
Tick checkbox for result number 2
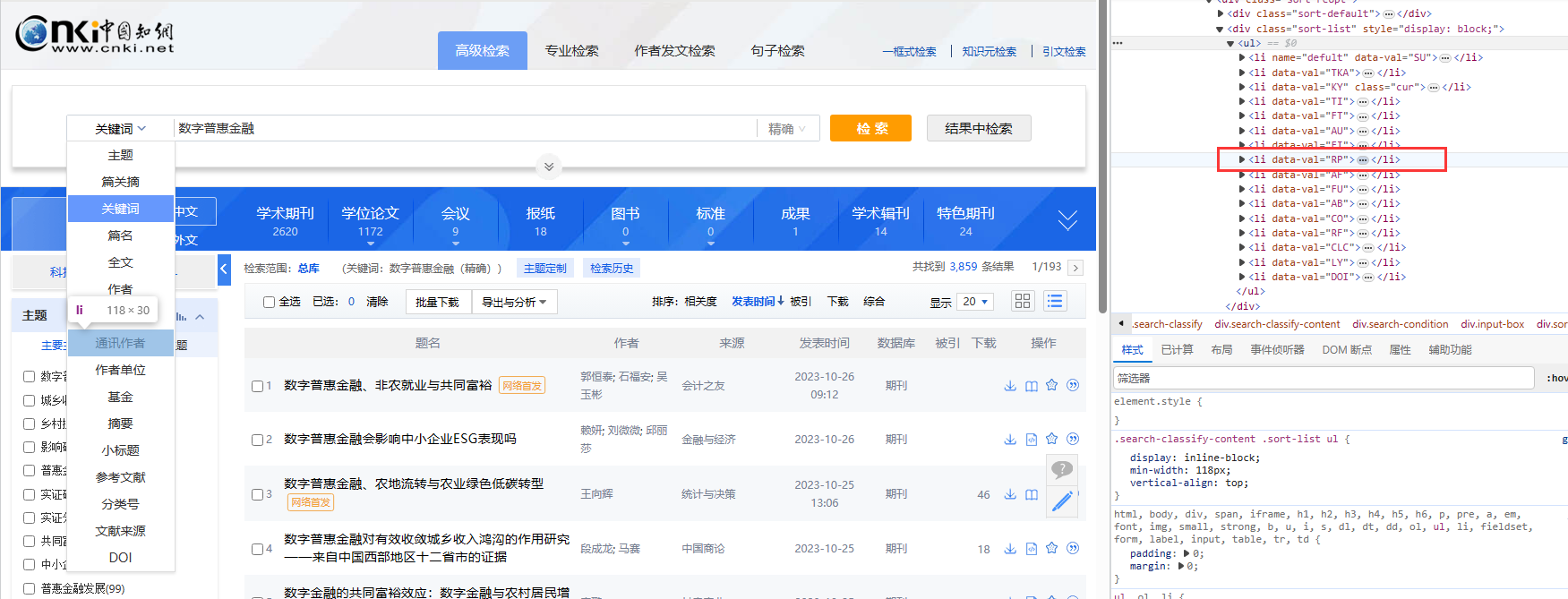coord(258,440)
